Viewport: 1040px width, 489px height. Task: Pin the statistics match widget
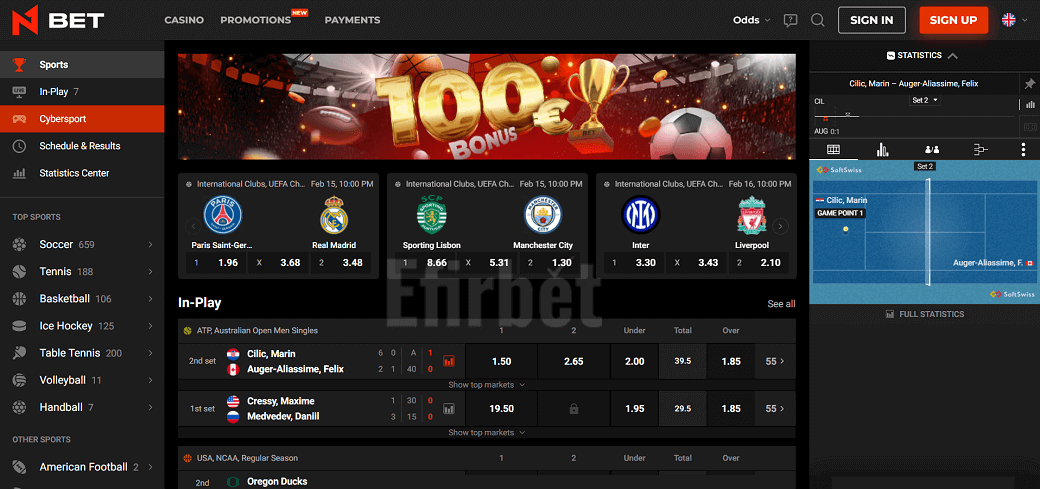coord(1029,84)
